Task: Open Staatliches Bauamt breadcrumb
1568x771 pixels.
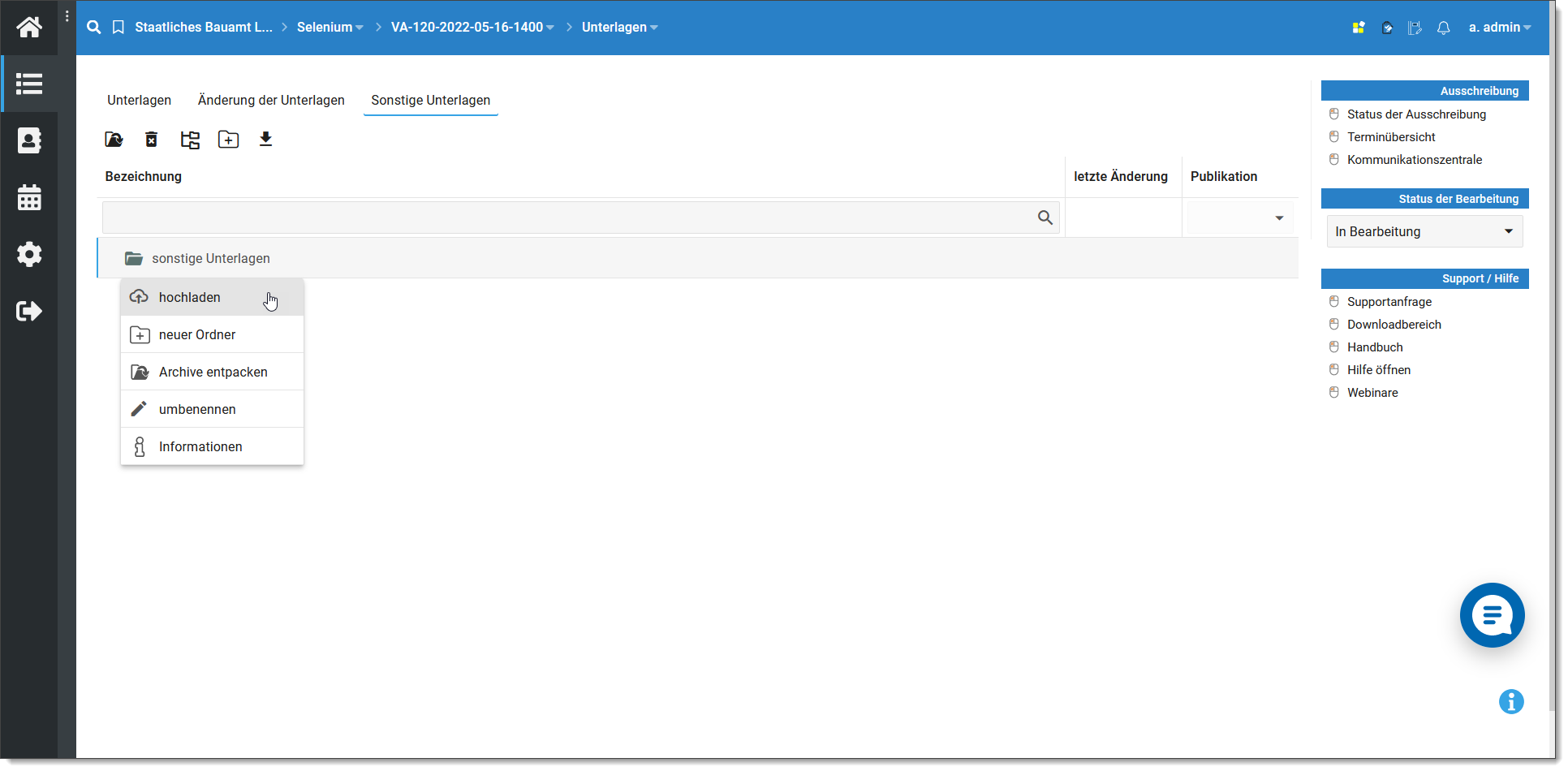Action: pyautogui.click(x=204, y=27)
